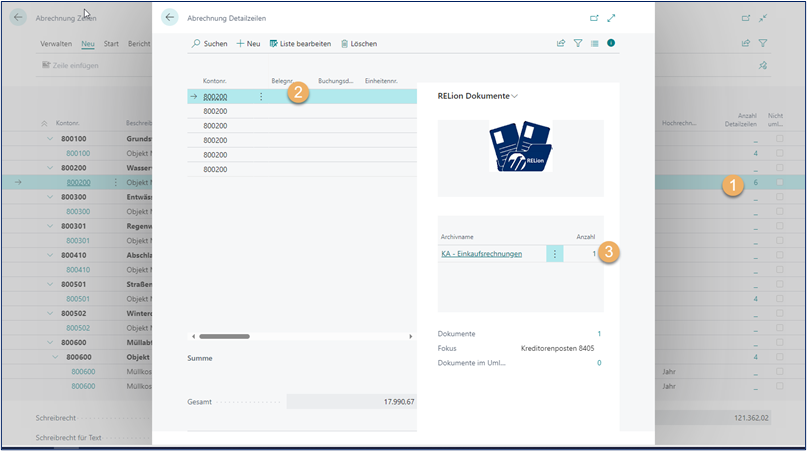Image resolution: width=807 pixels, height=451 pixels.
Task: Click the Neu button in the detail toolbar
Action: tap(248, 44)
